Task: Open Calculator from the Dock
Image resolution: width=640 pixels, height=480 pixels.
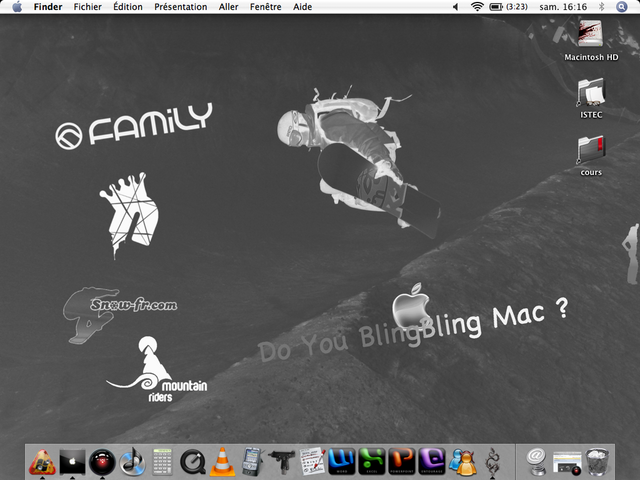Action: click(x=162, y=462)
